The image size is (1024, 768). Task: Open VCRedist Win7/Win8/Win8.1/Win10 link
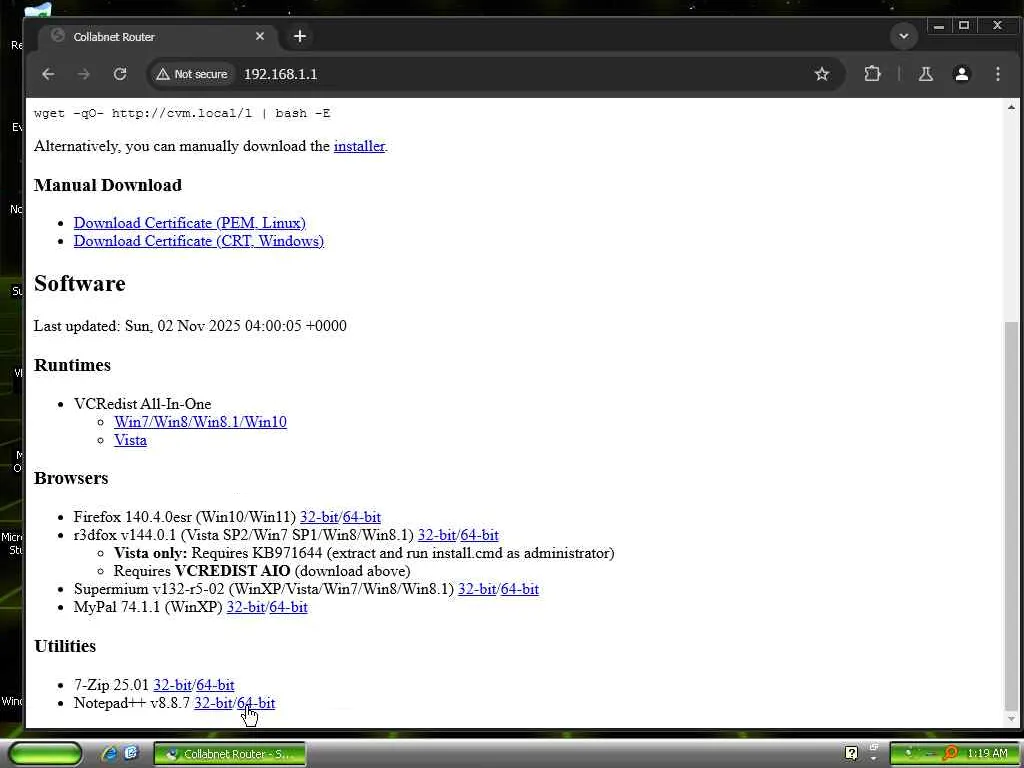pyautogui.click(x=200, y=422)
